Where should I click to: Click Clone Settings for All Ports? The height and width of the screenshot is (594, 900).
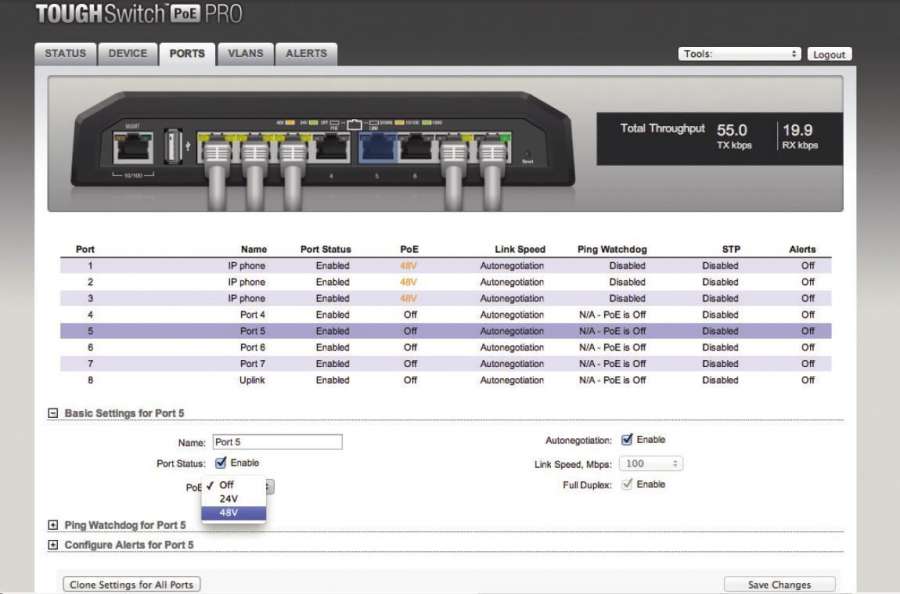point(131,584)
